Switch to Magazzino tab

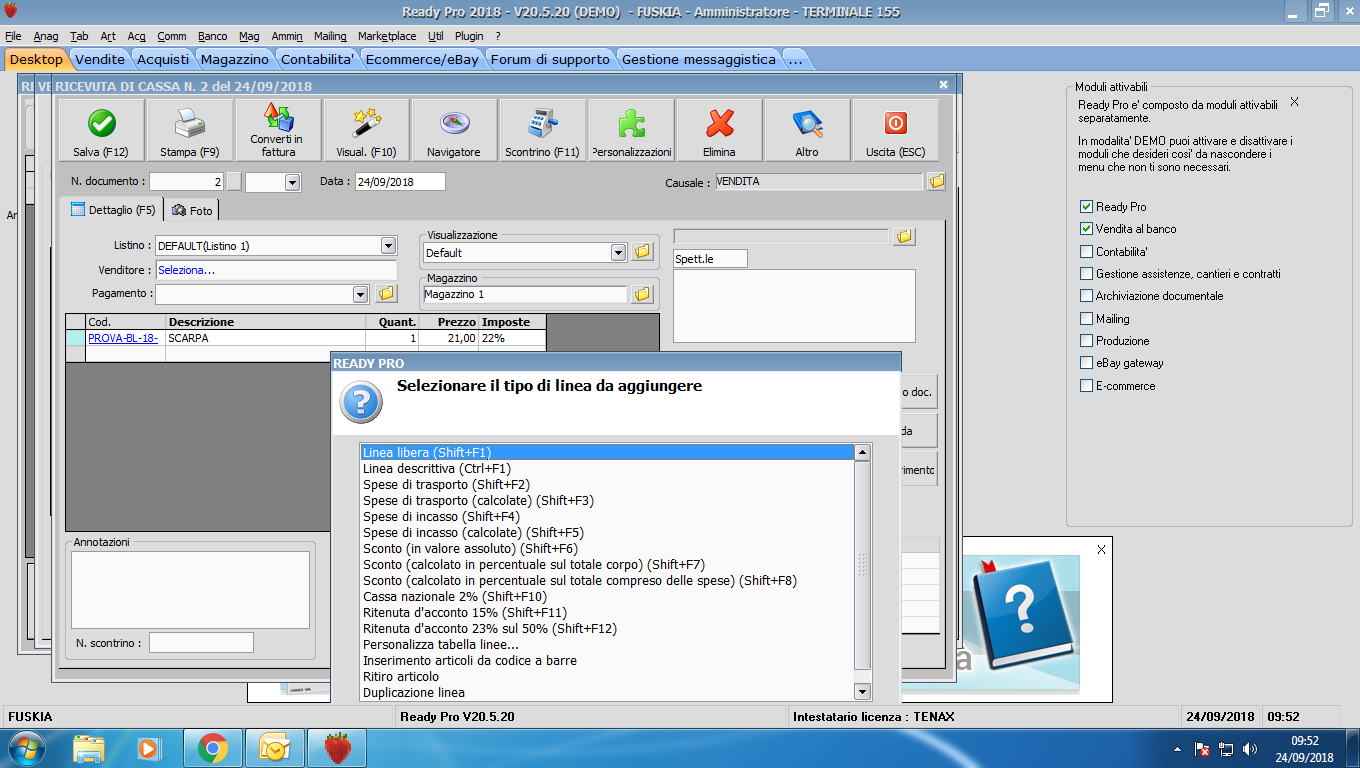point(235,59)
